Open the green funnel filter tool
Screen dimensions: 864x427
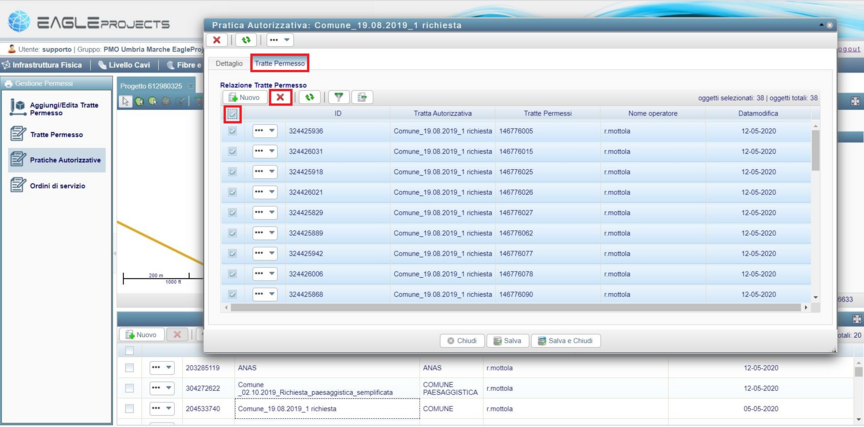click(339, 97)
